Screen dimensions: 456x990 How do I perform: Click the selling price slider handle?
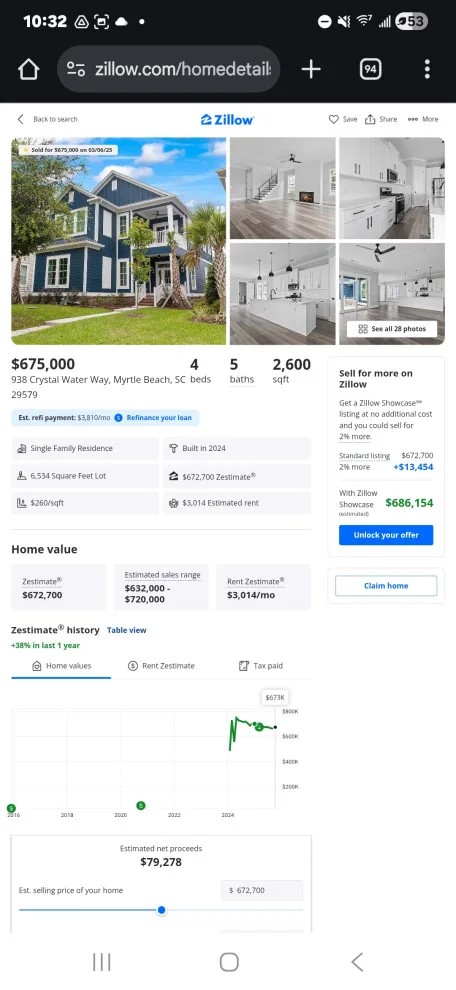[162, 910]
